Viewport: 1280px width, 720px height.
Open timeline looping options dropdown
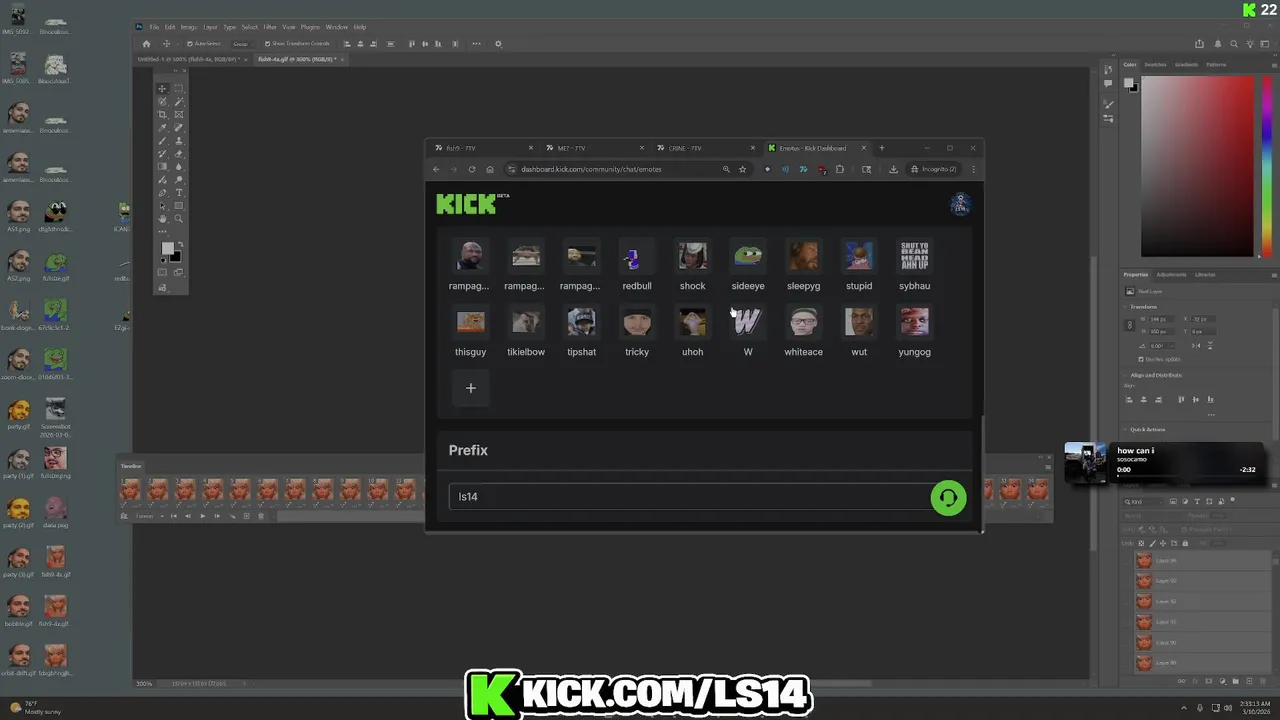coord(150,516)
